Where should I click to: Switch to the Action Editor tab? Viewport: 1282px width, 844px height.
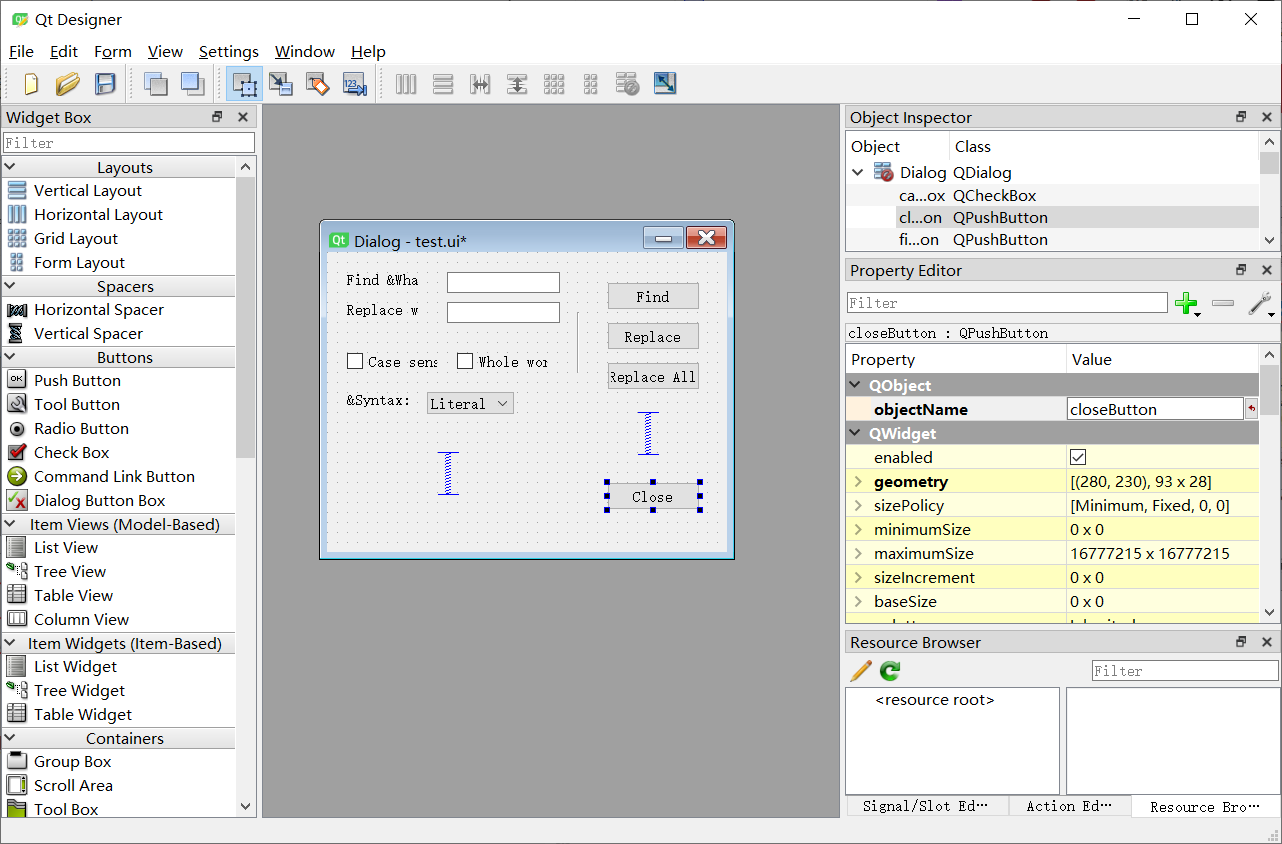point(1069,806)
